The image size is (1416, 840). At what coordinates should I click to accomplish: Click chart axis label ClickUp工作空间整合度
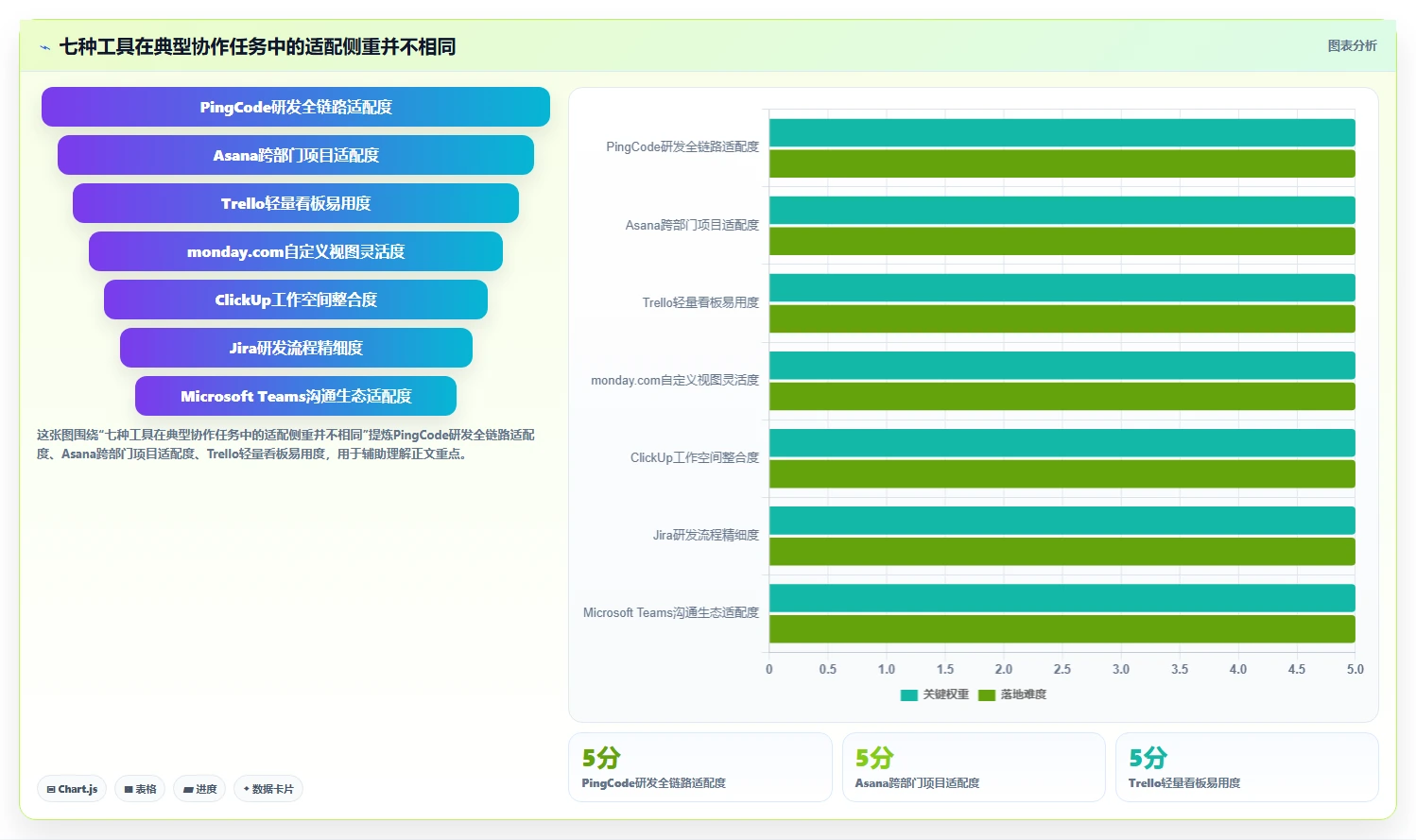[695, 457]
